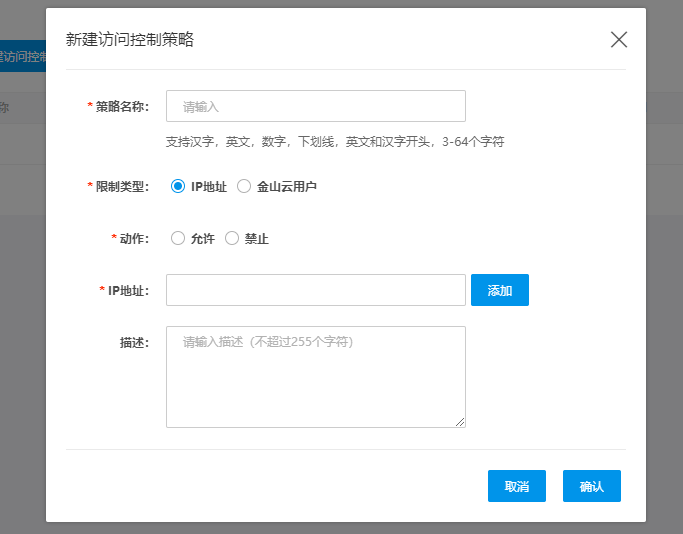Choose the 金山云用户 radio option

[244, 186]
